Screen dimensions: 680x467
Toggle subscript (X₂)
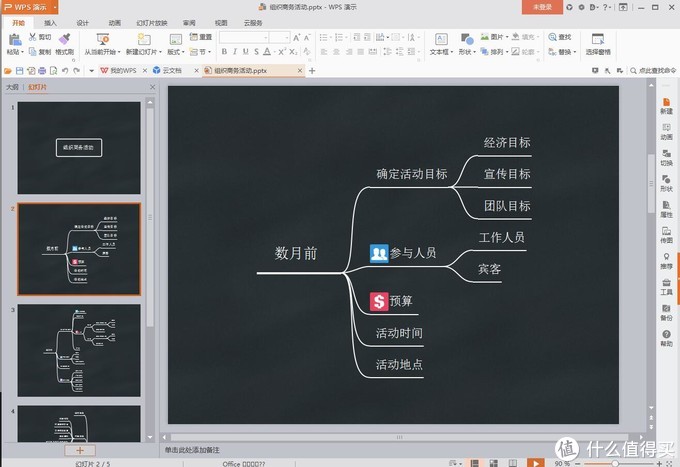tap(293, 52)
